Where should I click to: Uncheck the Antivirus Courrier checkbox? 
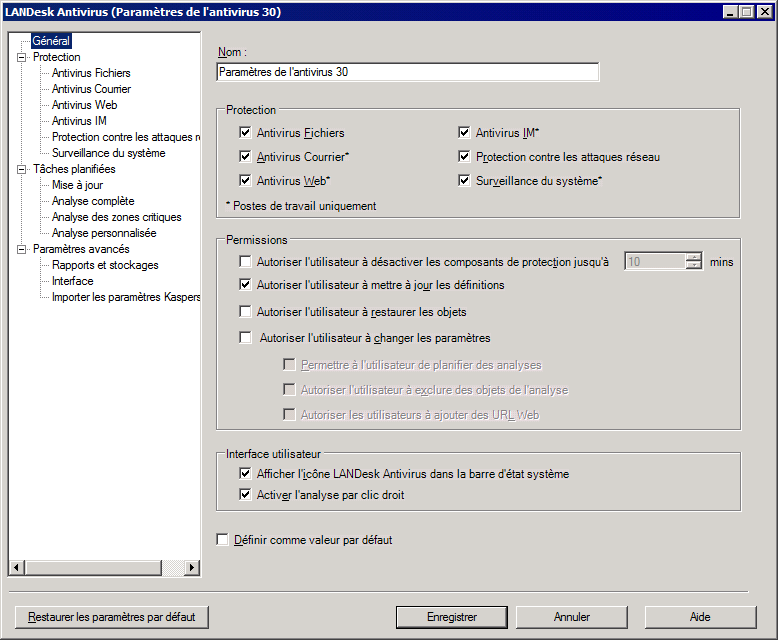[245, 156]
